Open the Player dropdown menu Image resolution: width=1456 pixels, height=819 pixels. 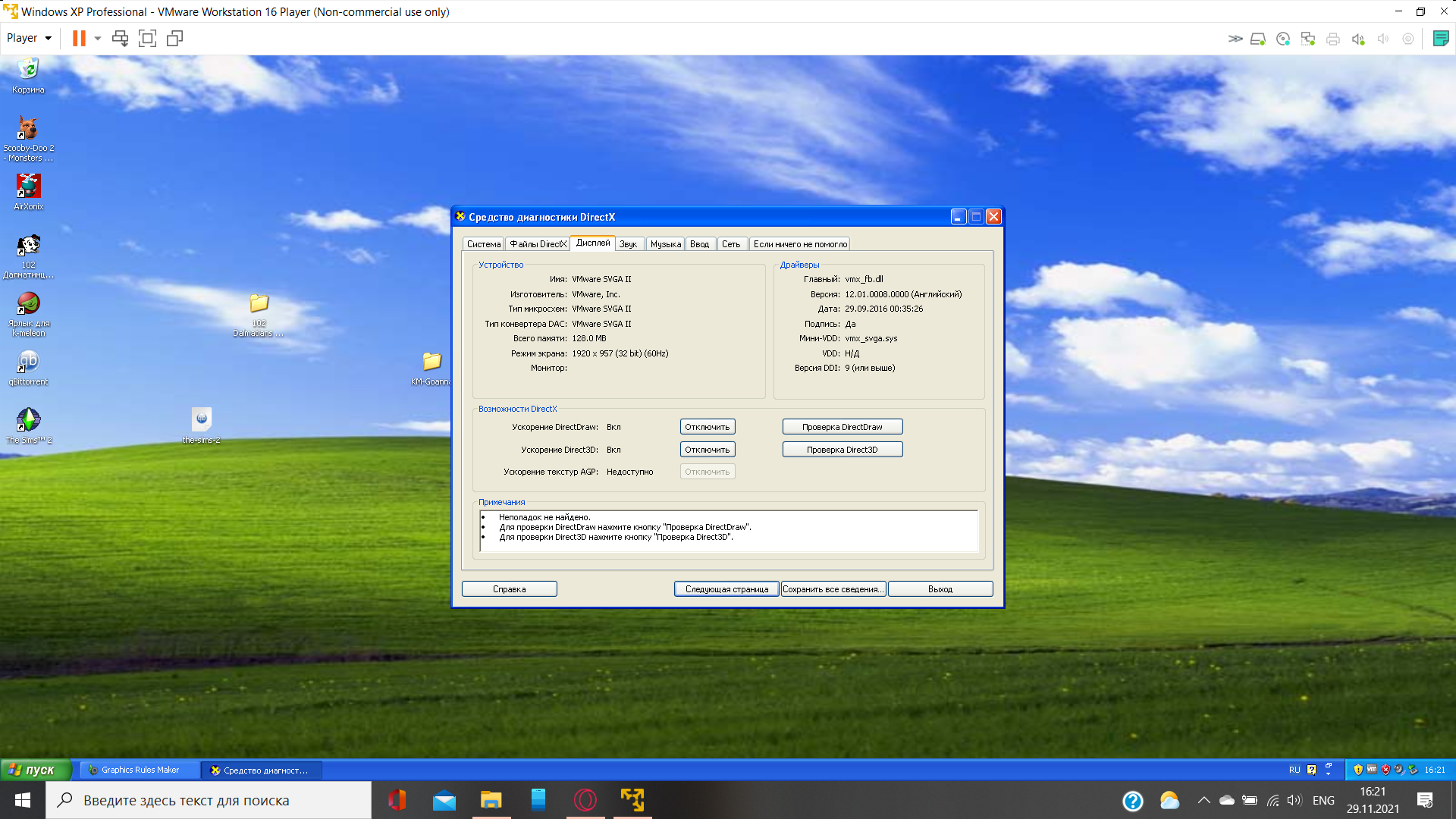(29, 38)
